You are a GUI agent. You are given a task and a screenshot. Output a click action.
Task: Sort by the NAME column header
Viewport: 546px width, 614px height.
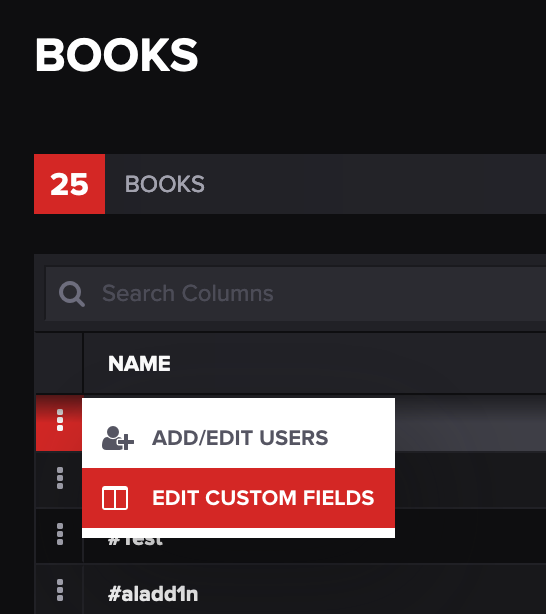pyautogui.click(x=139, y=364)
